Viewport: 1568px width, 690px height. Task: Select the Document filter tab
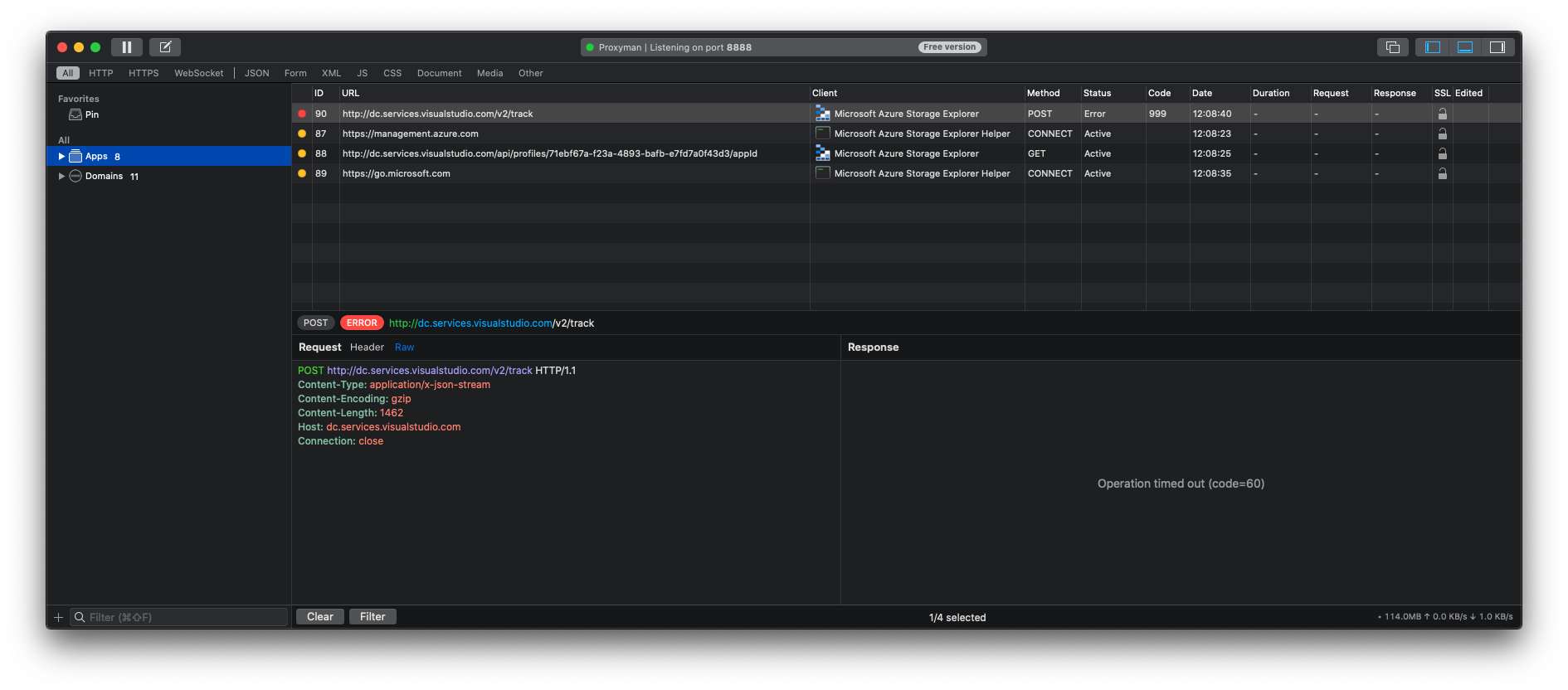coord(440,73)
